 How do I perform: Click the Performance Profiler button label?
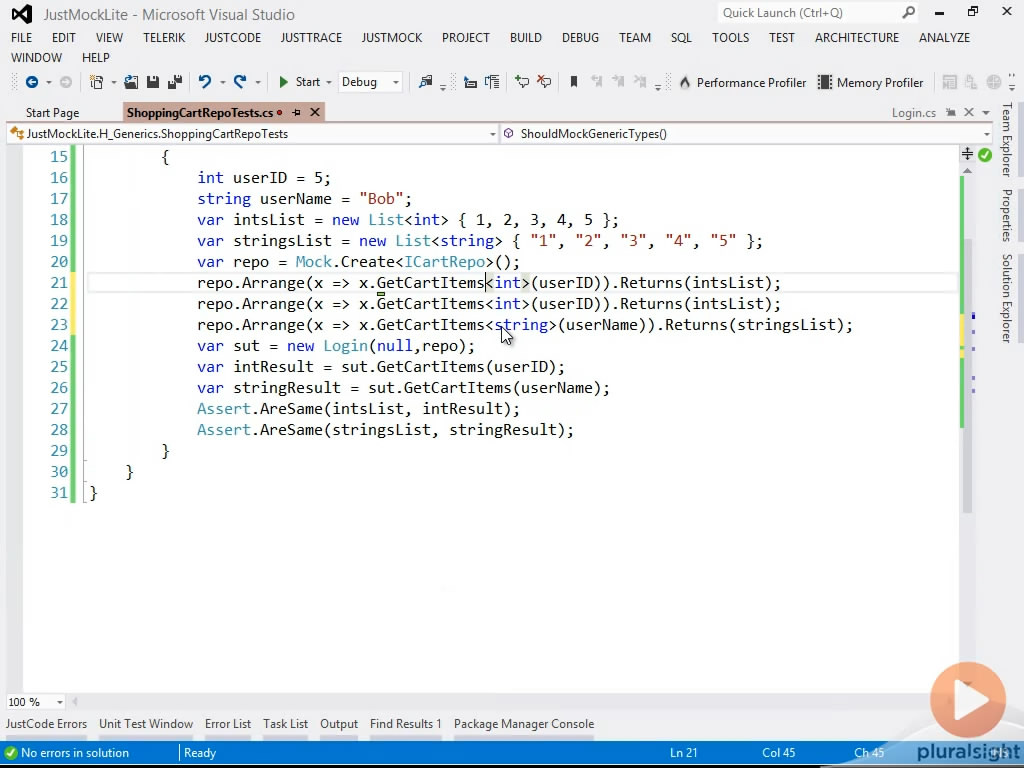click(751, 83)
